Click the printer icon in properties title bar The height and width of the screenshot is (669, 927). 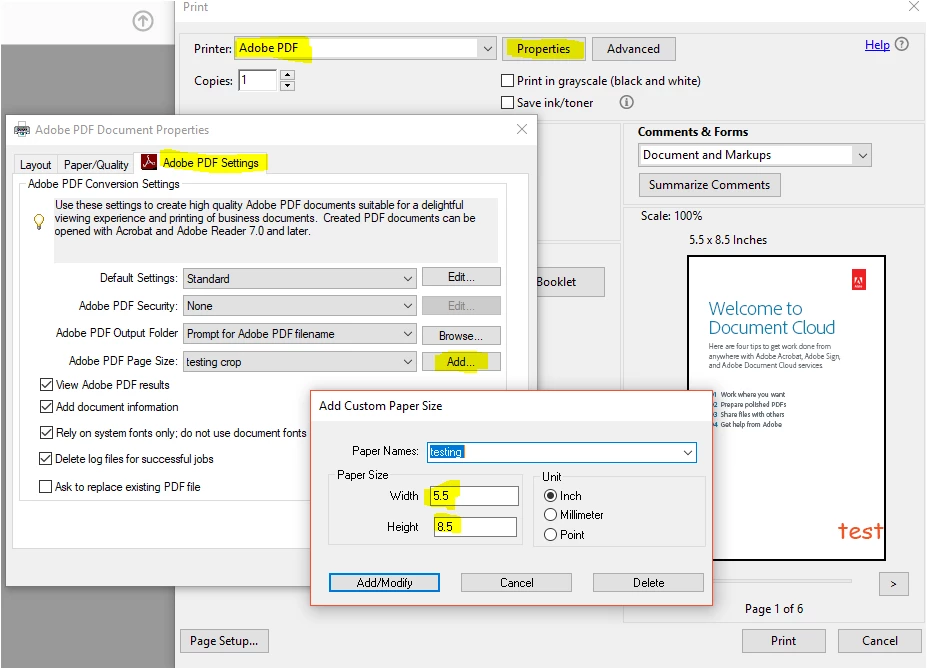tap(22, 129)
